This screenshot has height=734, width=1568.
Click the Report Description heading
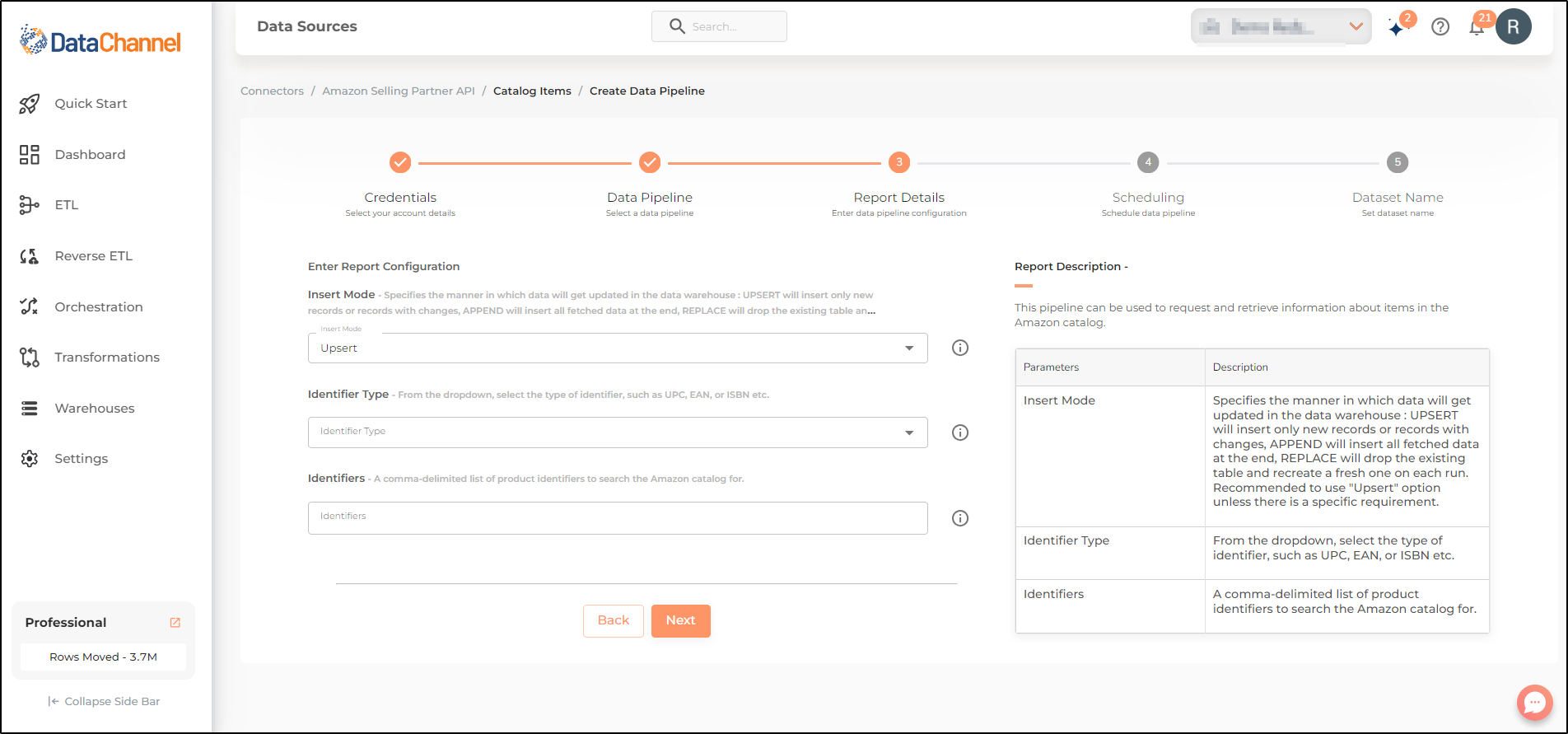[1071, 267]
